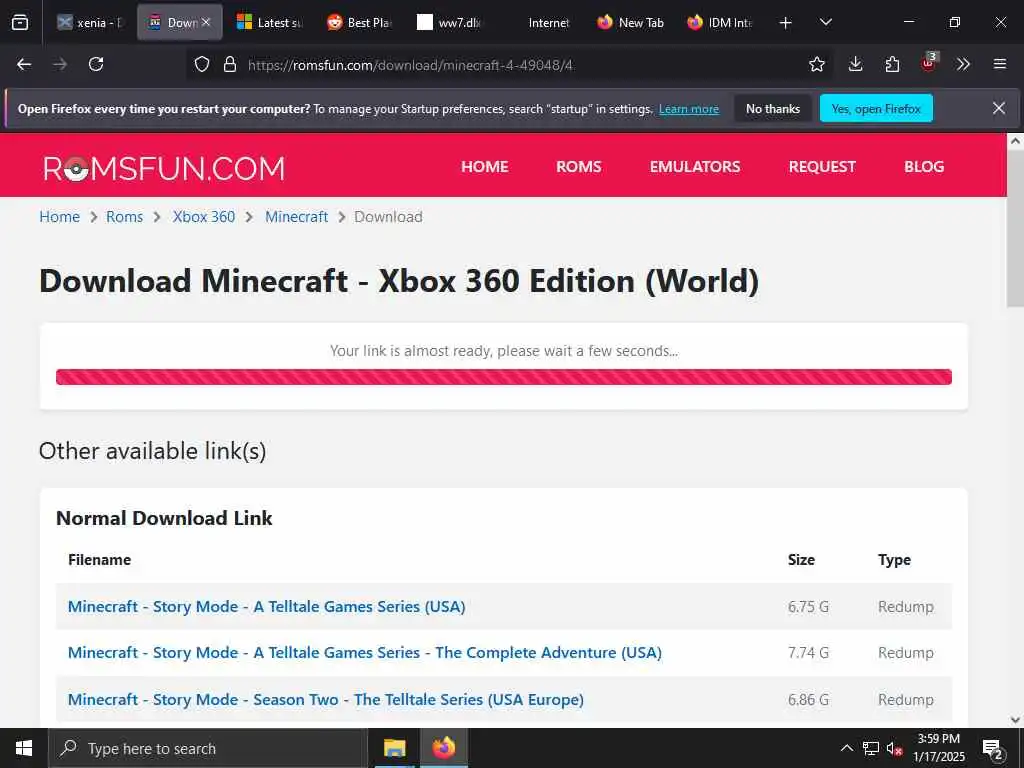Bookmark this page with the star
Screen dimensions: 1024x768
pyautogui.click(x=816, y=64)
